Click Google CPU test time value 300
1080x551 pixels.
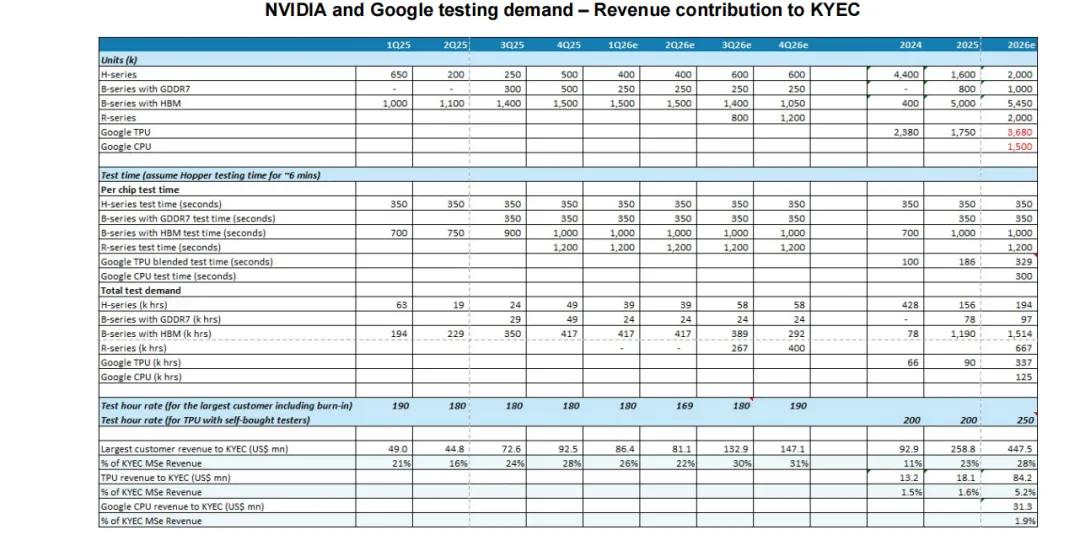1024,276
